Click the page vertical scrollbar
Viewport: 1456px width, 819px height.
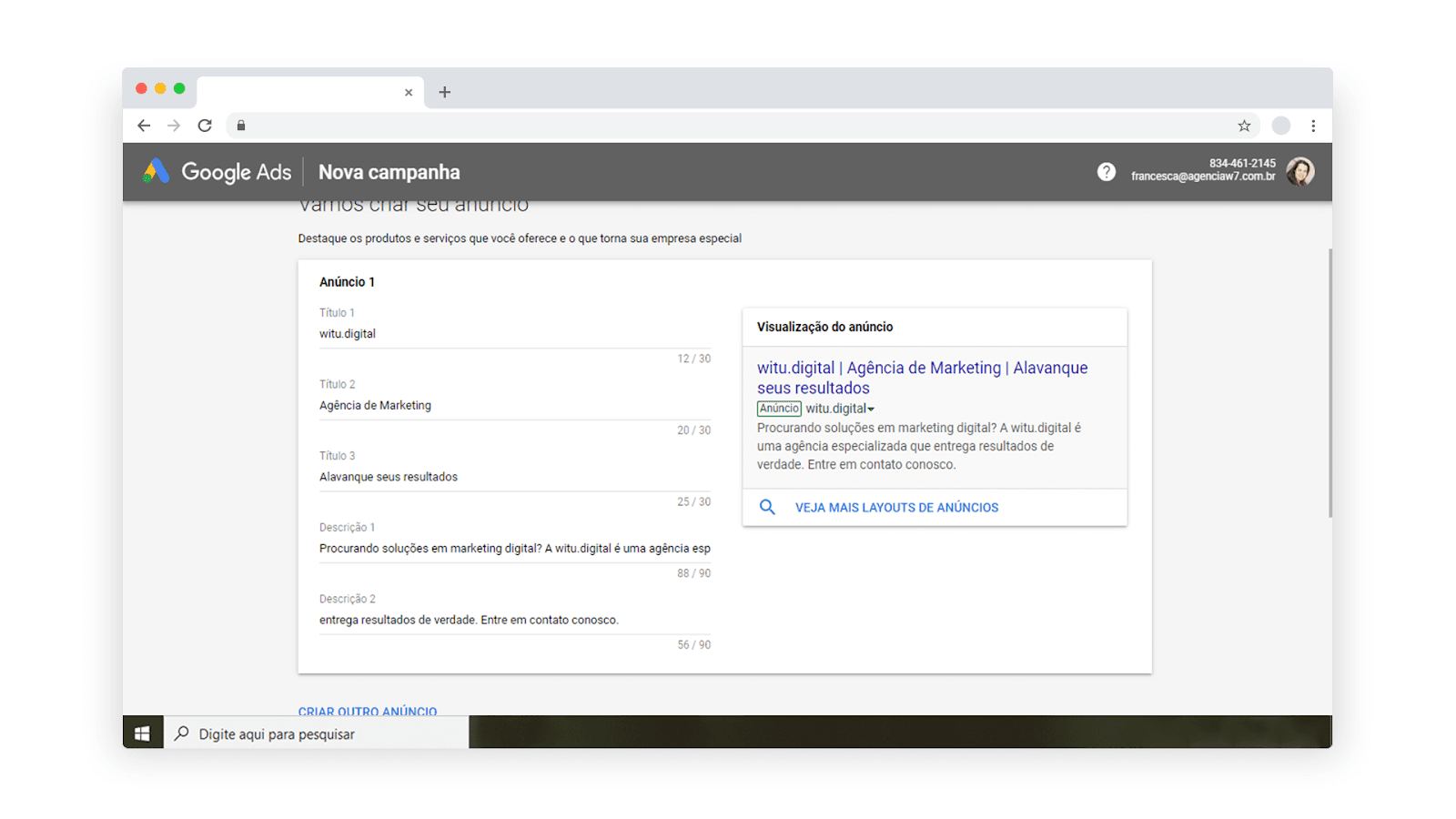(x=1330, y=382)
